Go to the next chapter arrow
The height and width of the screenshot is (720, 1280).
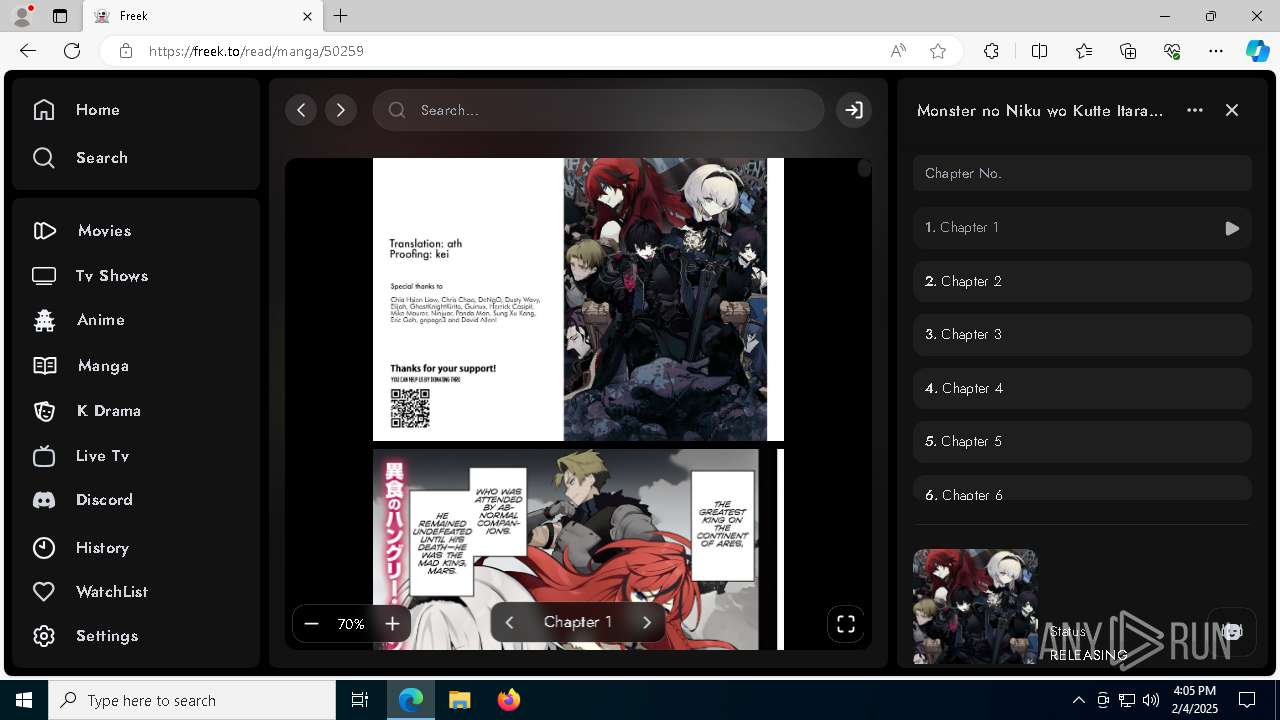(x=647, y=622)
